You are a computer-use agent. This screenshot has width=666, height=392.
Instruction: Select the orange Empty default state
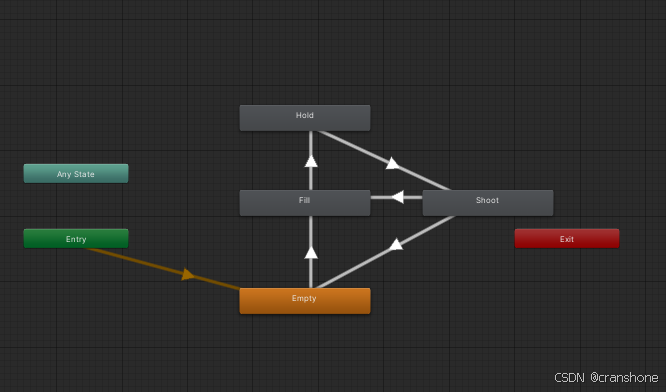pyautogui.click(x=305, y=301)
